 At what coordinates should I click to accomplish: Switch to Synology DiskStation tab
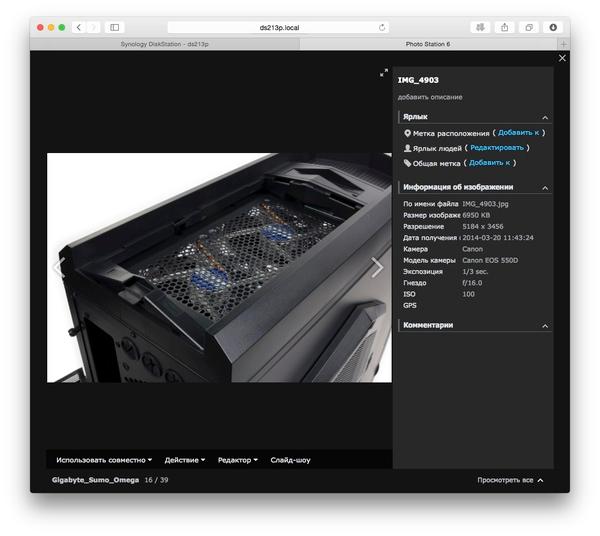pyautogui.click(x=165, y=44)
